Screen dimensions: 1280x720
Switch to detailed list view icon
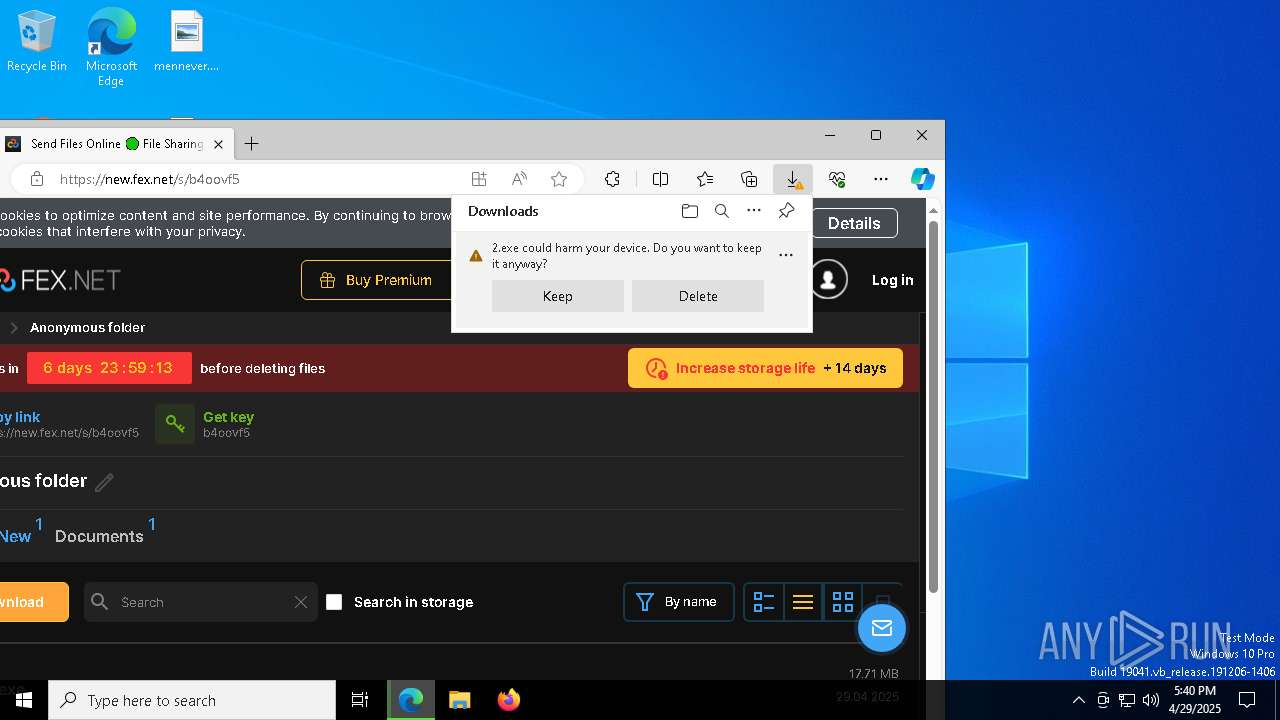coord(764,602)
